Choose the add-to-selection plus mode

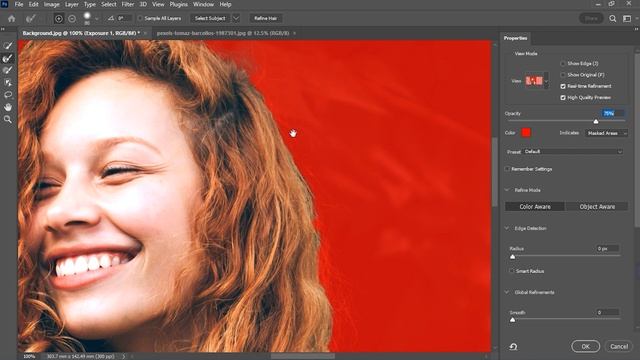coord(58,18)
